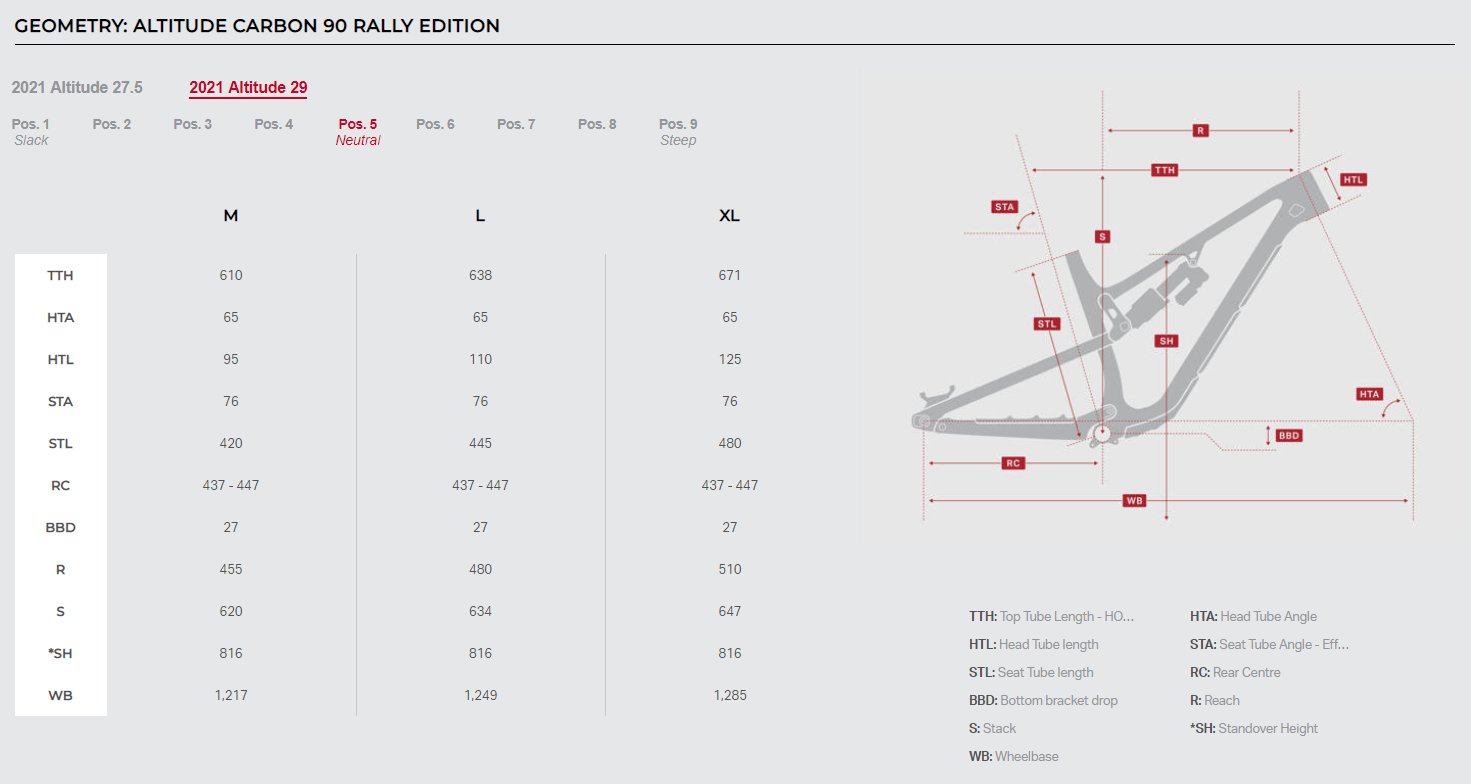
Task: Click the STA tag on the diagram
Action: click(x=1004, y=207)
